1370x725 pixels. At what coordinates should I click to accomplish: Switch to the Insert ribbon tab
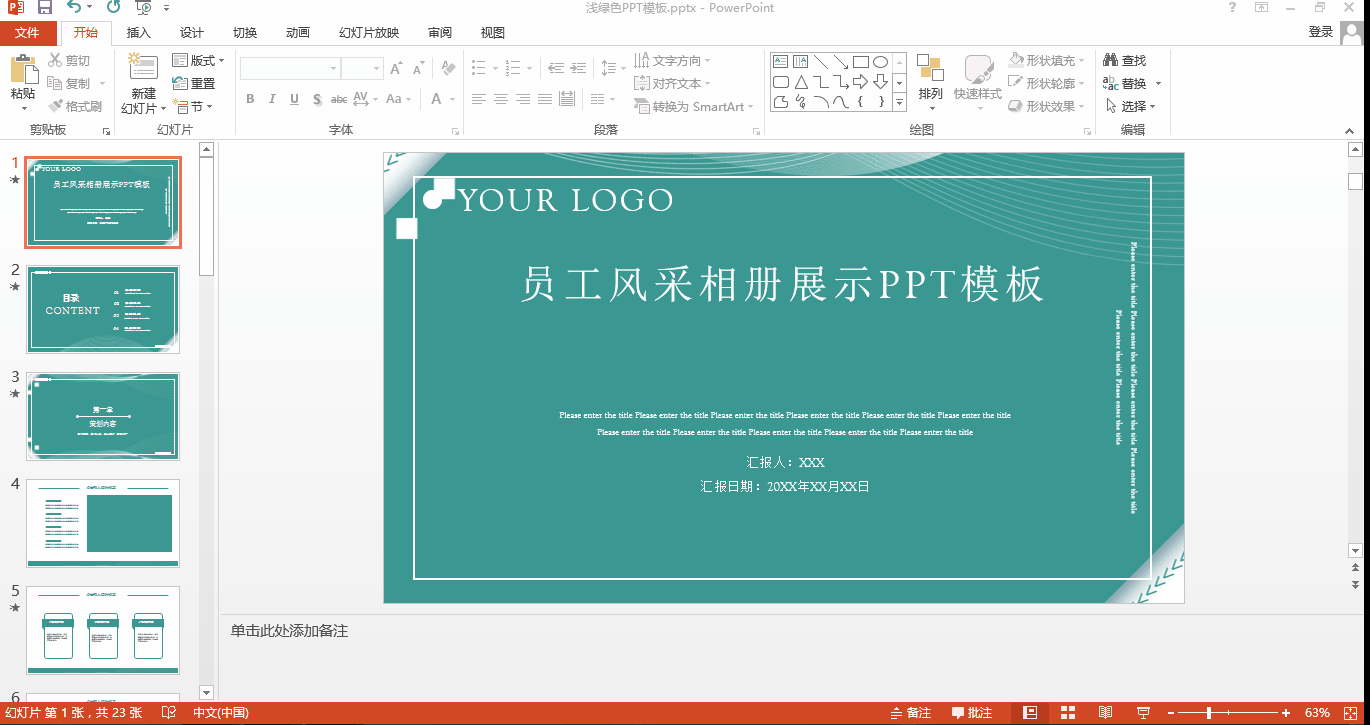click(138, 32)
